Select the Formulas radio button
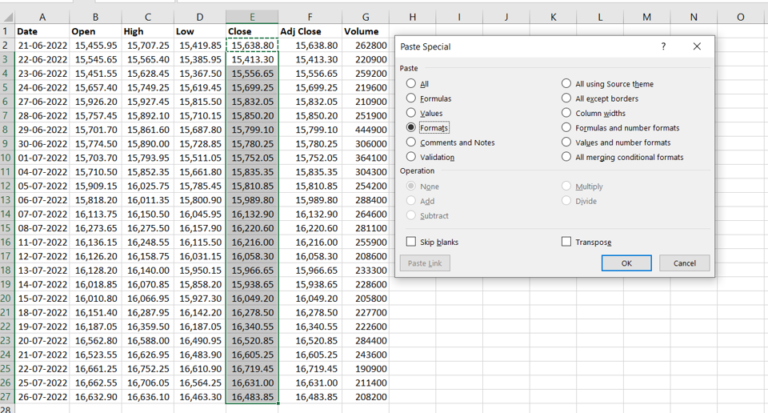 coord(411,99)
